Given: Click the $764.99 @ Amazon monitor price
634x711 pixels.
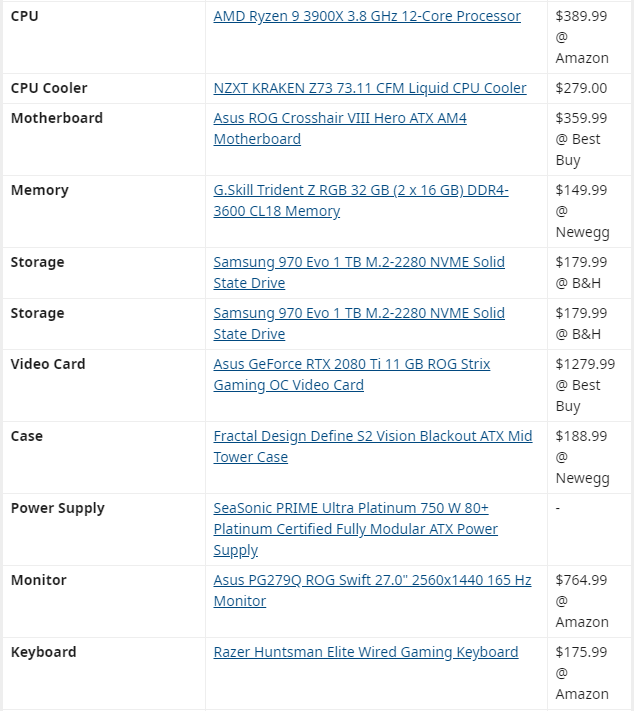Looking at the screenshot, I should [582, 601].
